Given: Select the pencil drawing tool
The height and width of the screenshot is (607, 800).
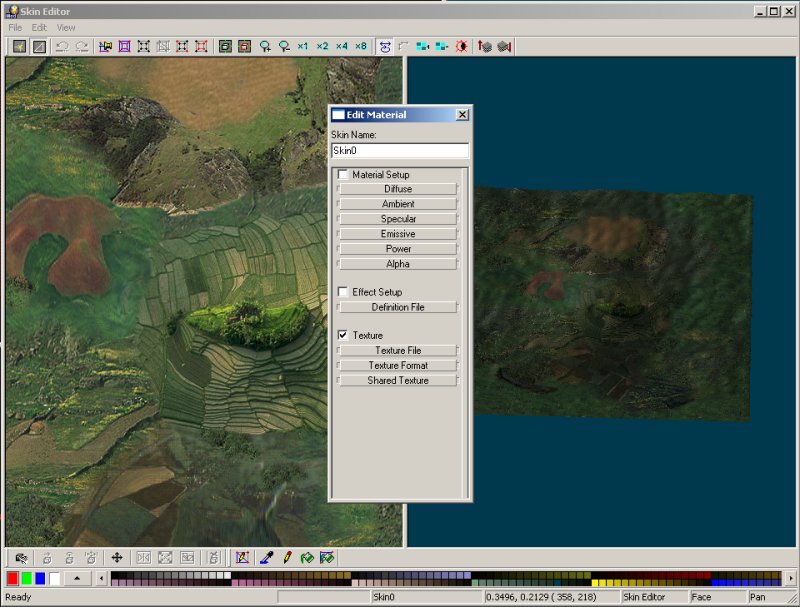Looking at the screenshot, I should click(286, 557).
